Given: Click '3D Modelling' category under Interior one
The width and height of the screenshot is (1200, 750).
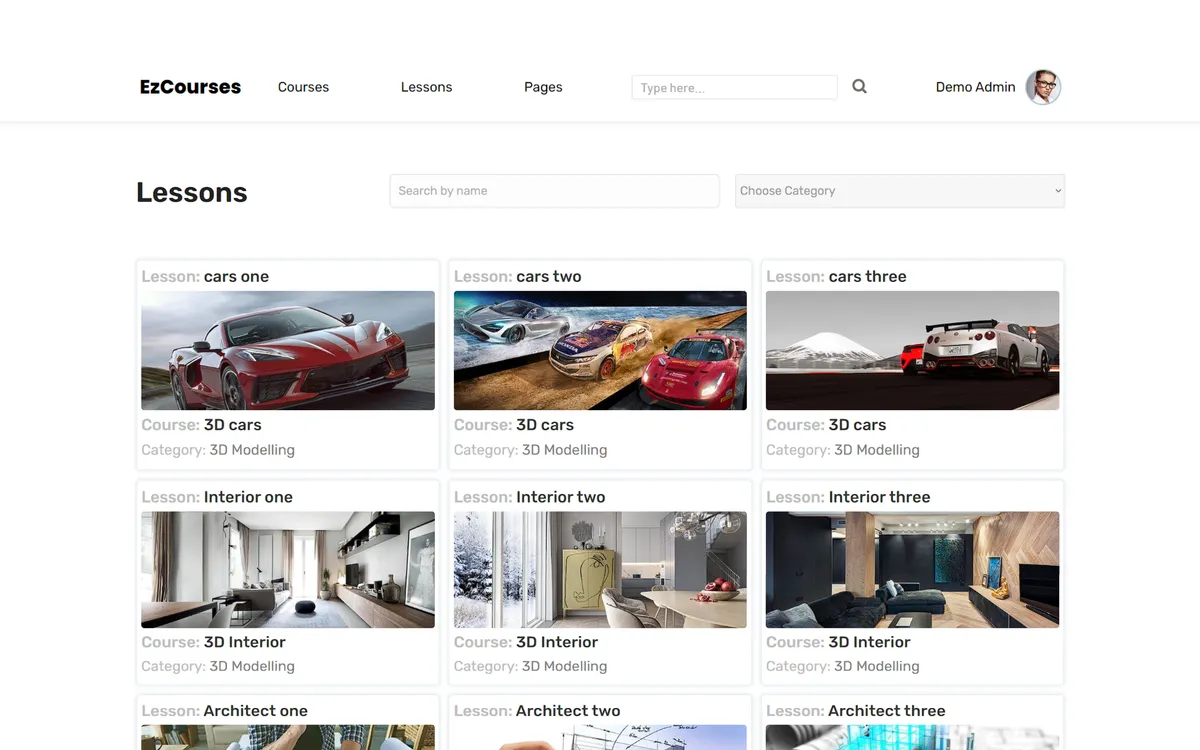Looking at the screenshot, I should coord(252,666).
